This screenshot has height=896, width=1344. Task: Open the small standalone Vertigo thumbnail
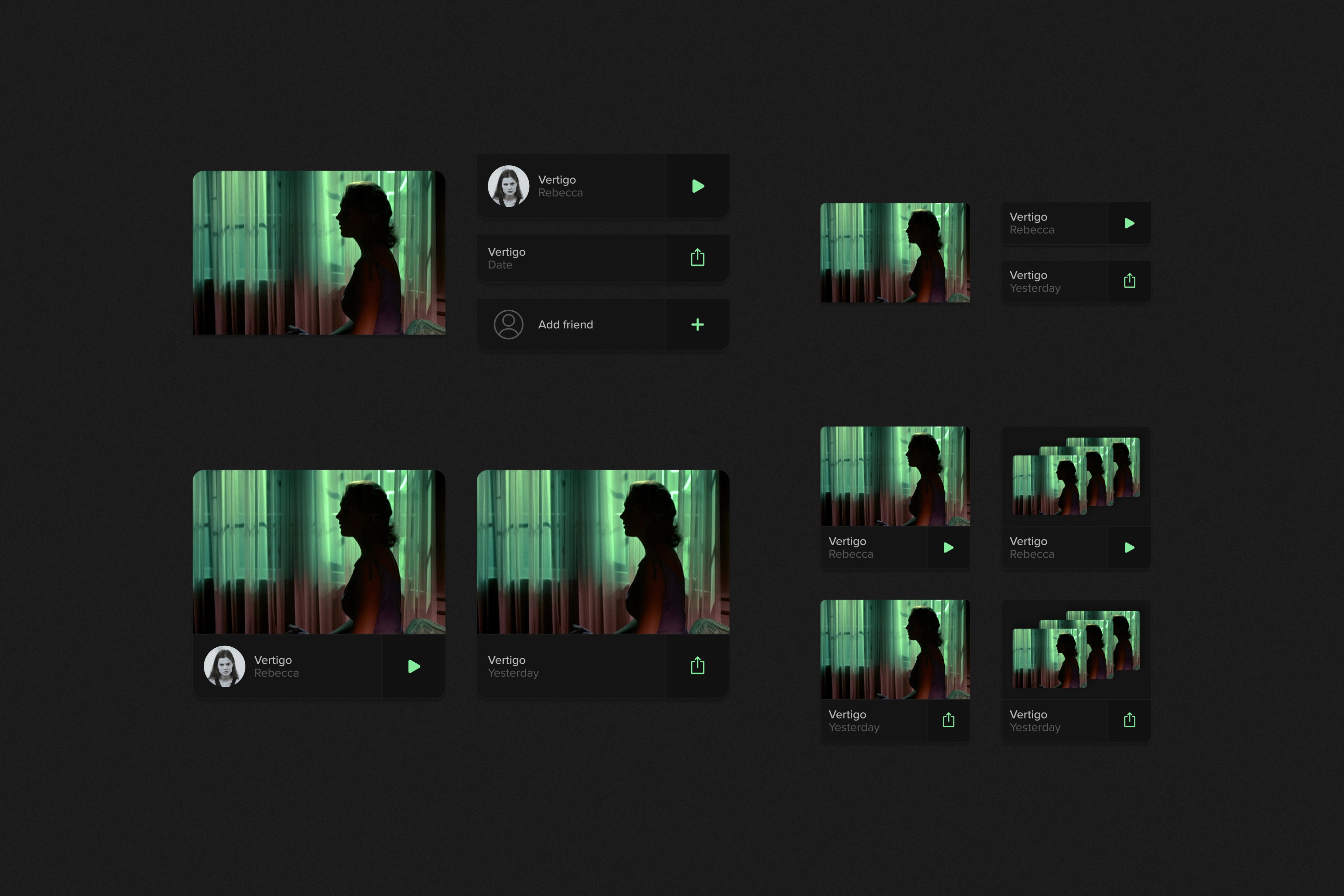[895, 253]
